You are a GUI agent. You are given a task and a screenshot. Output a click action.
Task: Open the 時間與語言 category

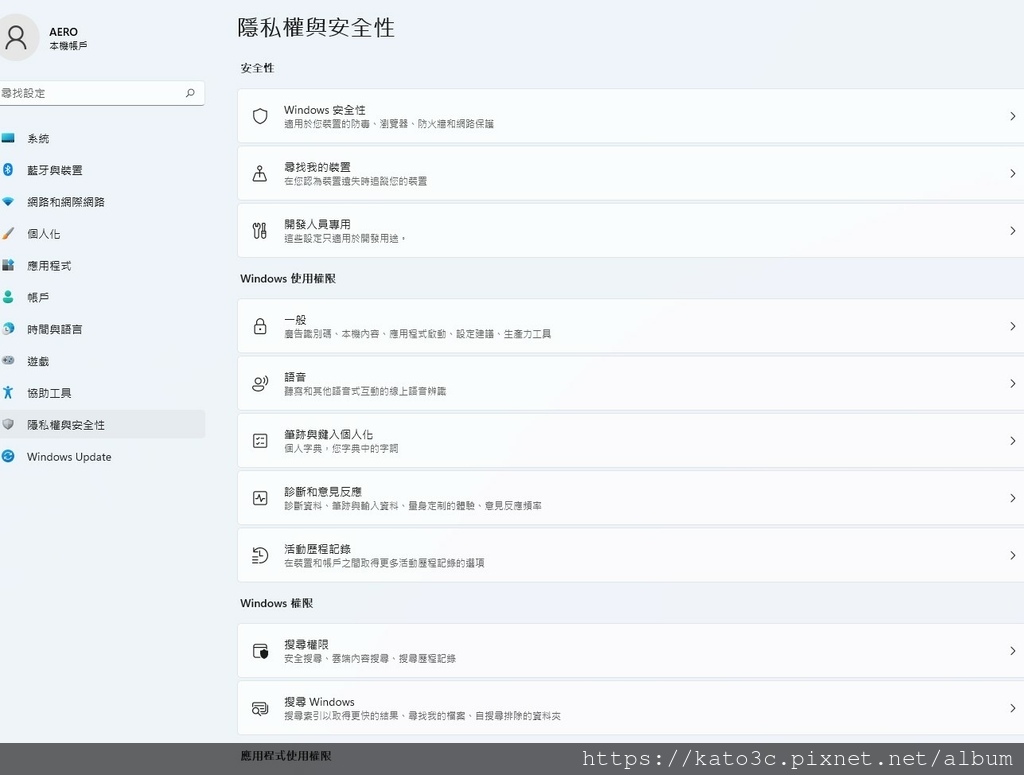pyautogui.click(x=101, y=330)
